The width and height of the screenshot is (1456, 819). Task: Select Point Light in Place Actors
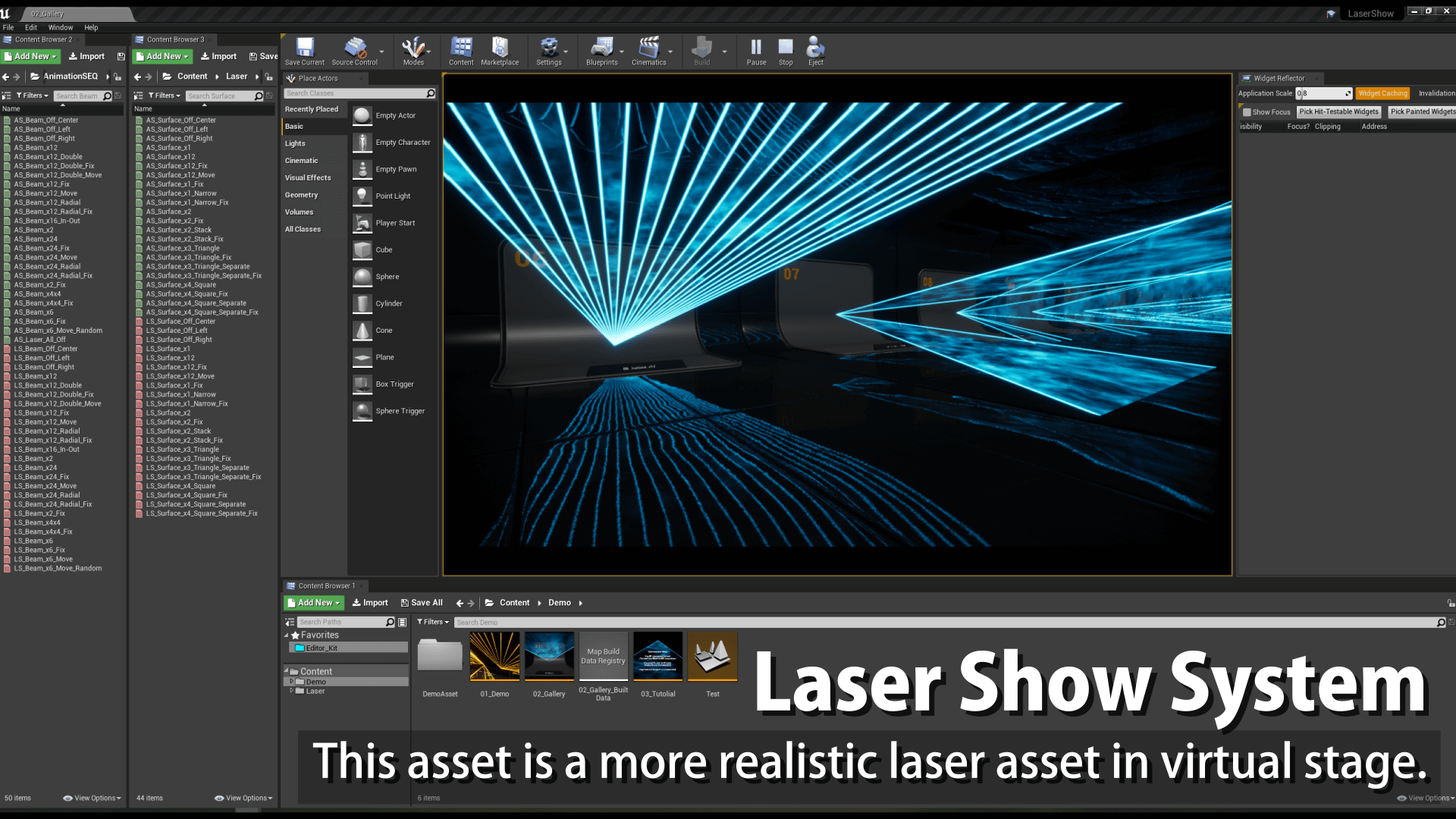394,196
